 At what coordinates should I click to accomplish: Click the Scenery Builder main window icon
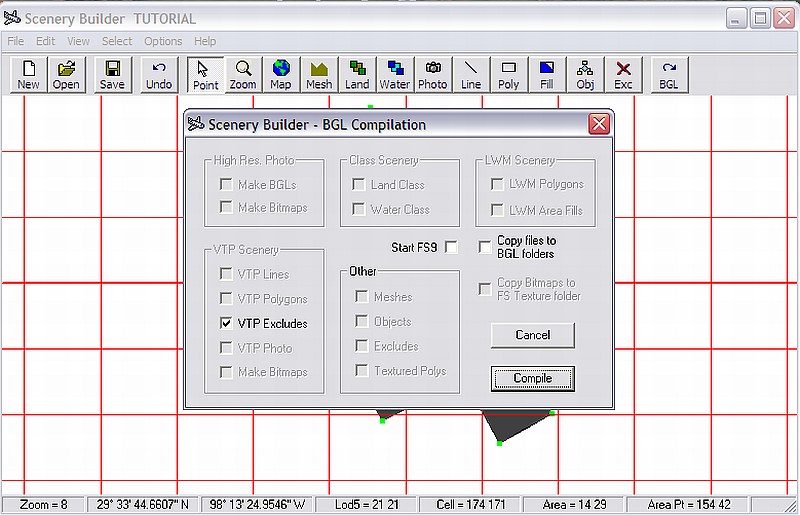coord(12,18)
